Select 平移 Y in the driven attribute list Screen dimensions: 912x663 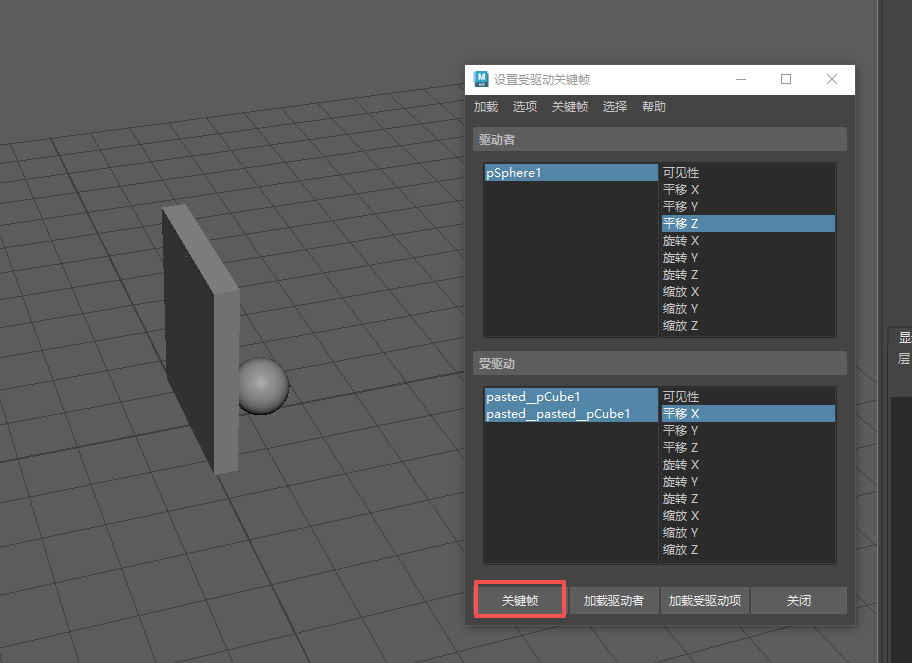749,430
